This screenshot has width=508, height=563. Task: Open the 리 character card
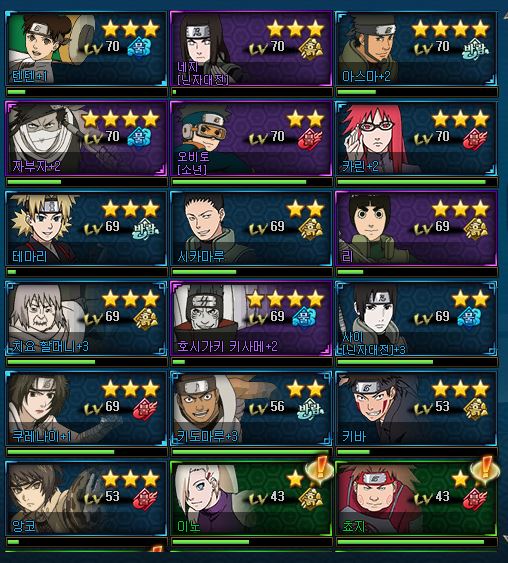click(x=416, y=228)
